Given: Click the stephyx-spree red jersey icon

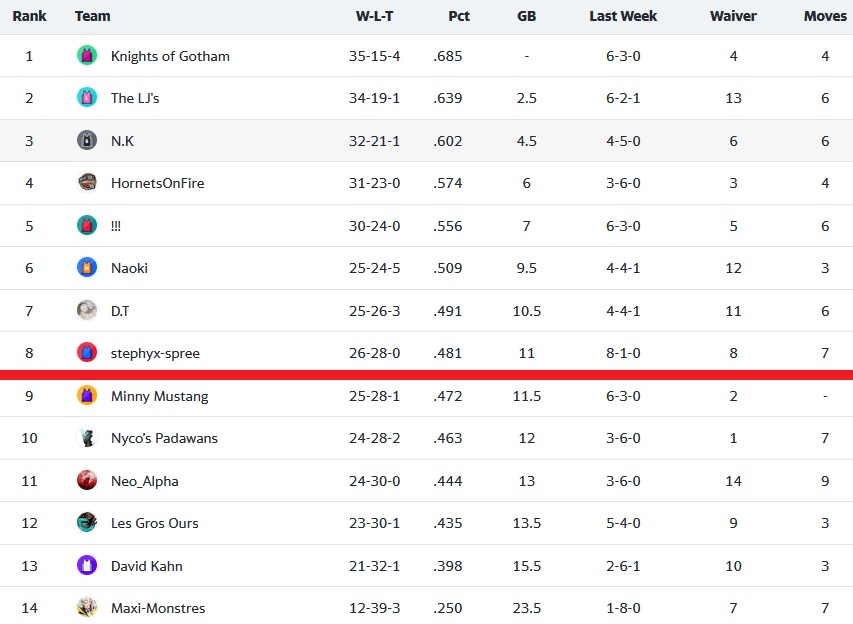Looking at the screenshot, I should [87, 353].
